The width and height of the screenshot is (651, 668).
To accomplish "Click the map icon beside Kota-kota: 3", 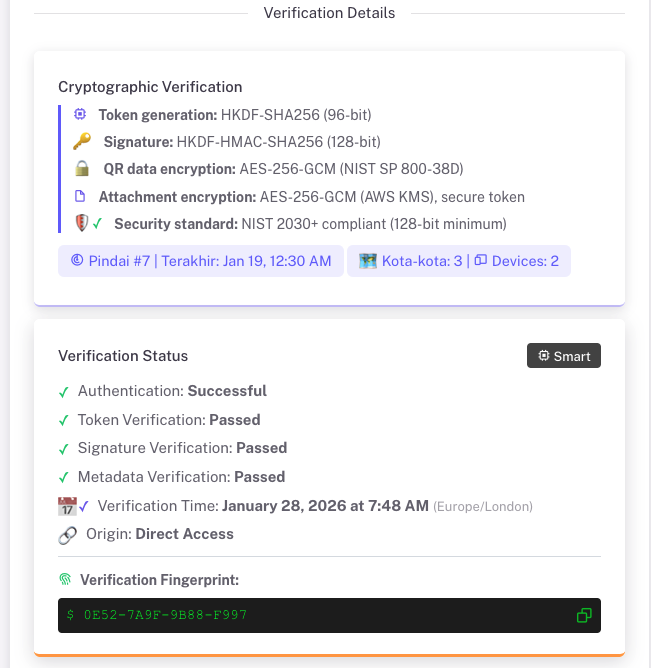I will coord(368,261).
